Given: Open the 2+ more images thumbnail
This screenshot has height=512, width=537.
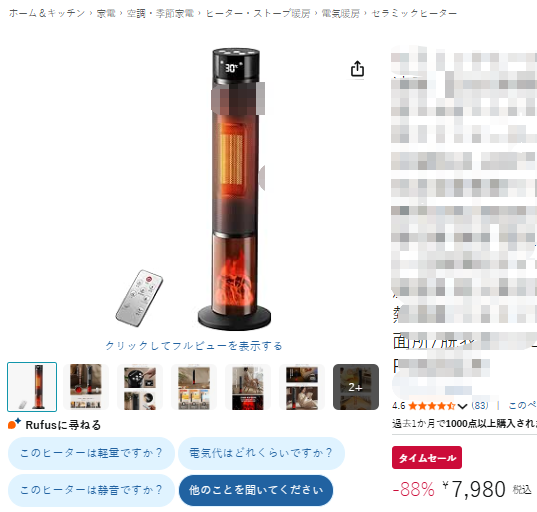Looking at the screenshot, I should click(x=356, y=387).
